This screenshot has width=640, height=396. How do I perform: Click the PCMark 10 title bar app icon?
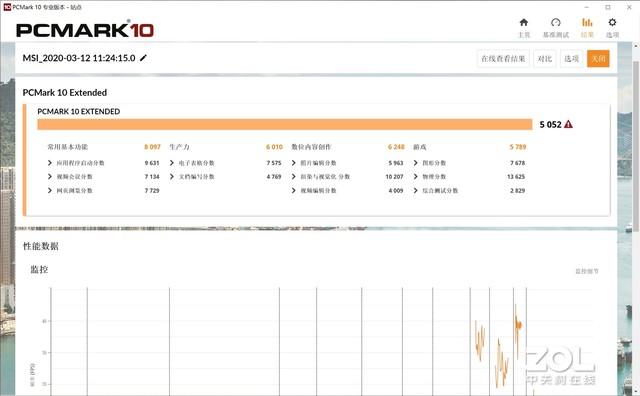(x=7, y=7)
